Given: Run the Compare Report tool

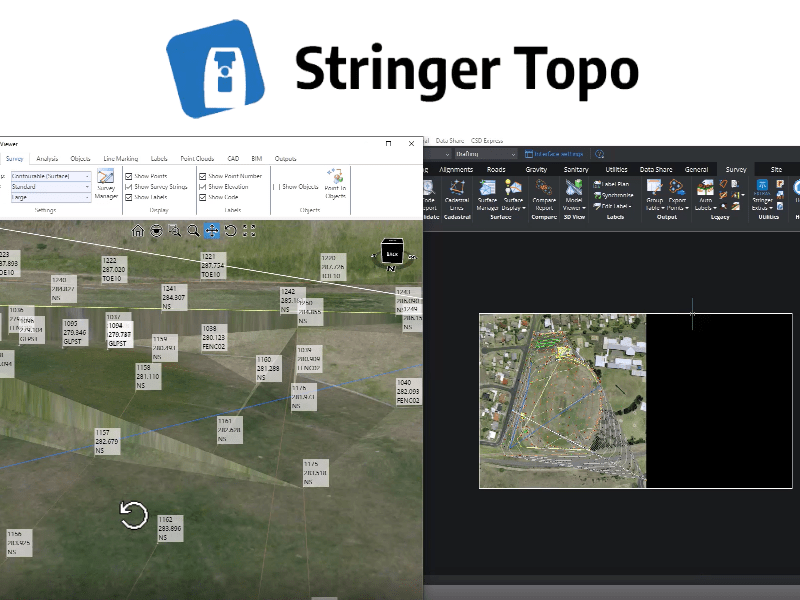Looking at the screenshot, I should (544, 195).
